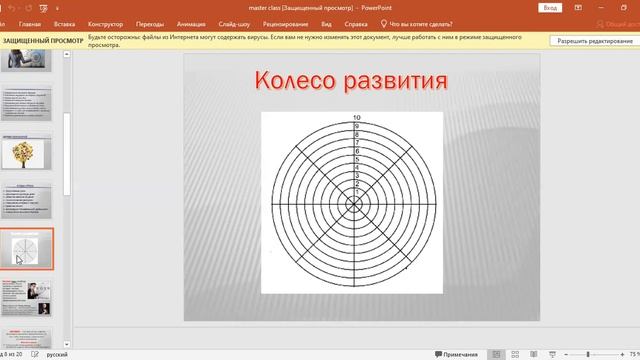The height and width of the screenshot is (360, 640).
Task: Click Разрешить редактирование button
Action: click(595, 41)
